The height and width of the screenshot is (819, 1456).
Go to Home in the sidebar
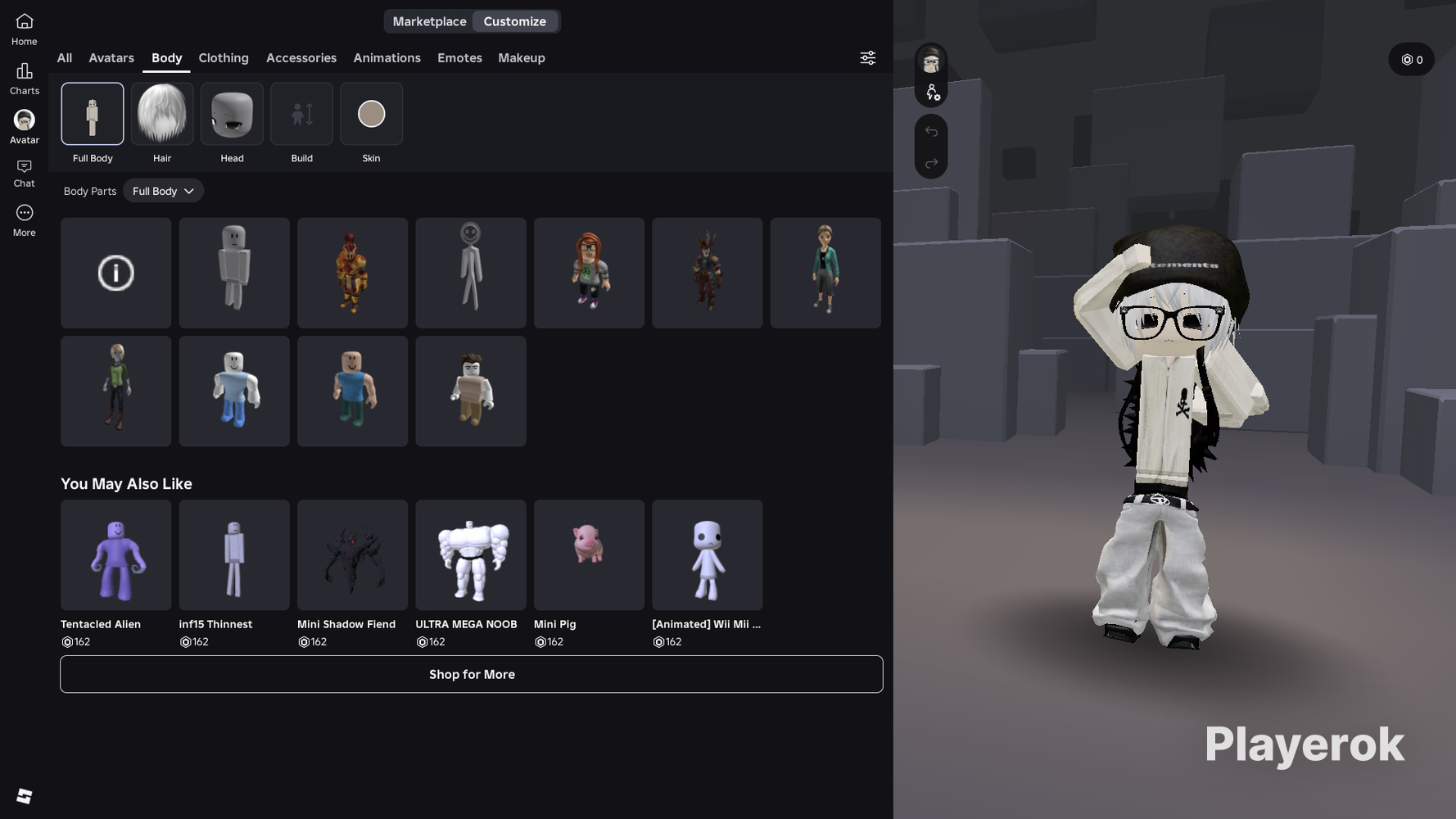pos(24,29)
